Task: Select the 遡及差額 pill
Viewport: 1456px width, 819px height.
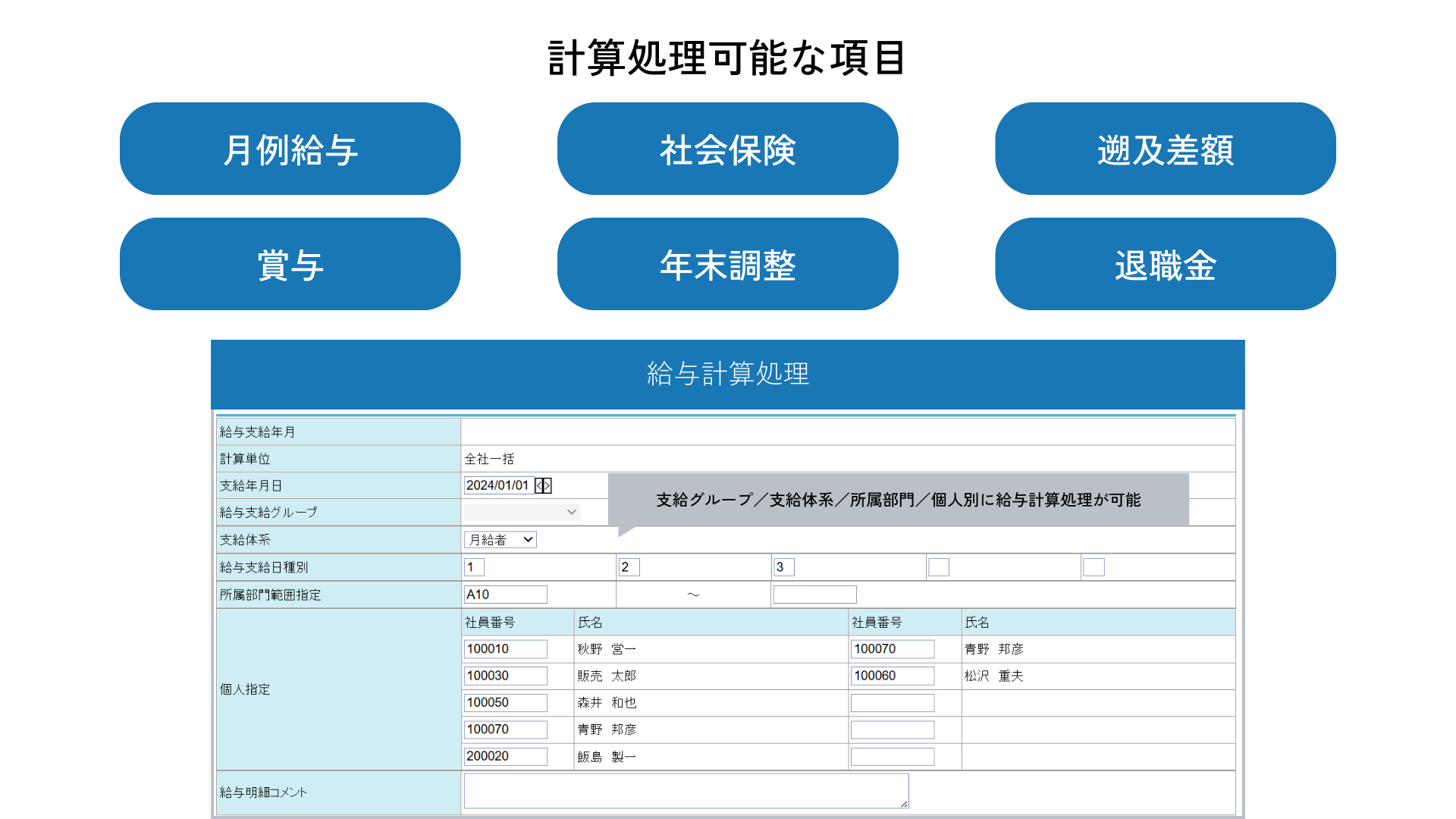Action: [1165, 149]
